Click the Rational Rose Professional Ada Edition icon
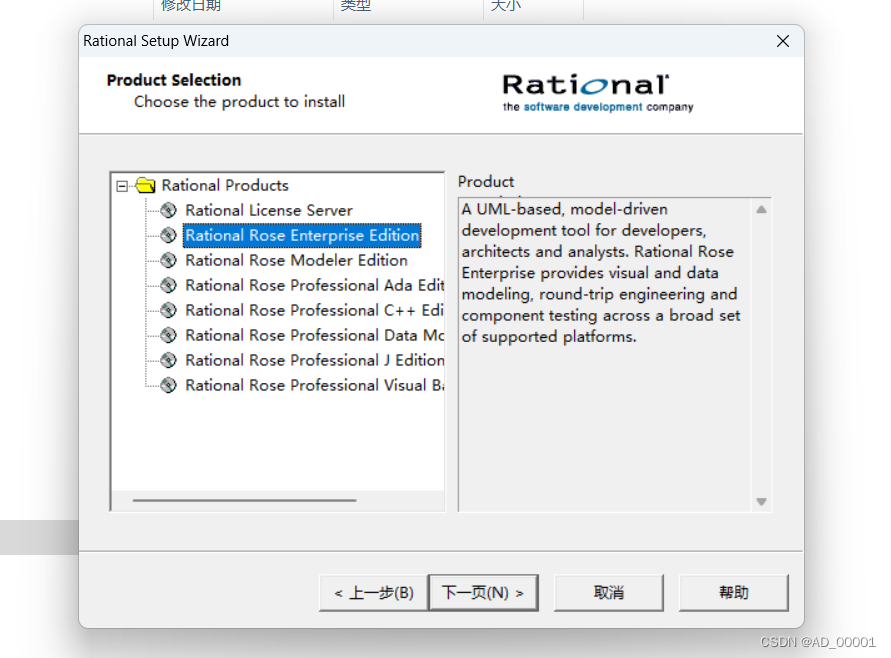891x658 pixels. point(167,285)
